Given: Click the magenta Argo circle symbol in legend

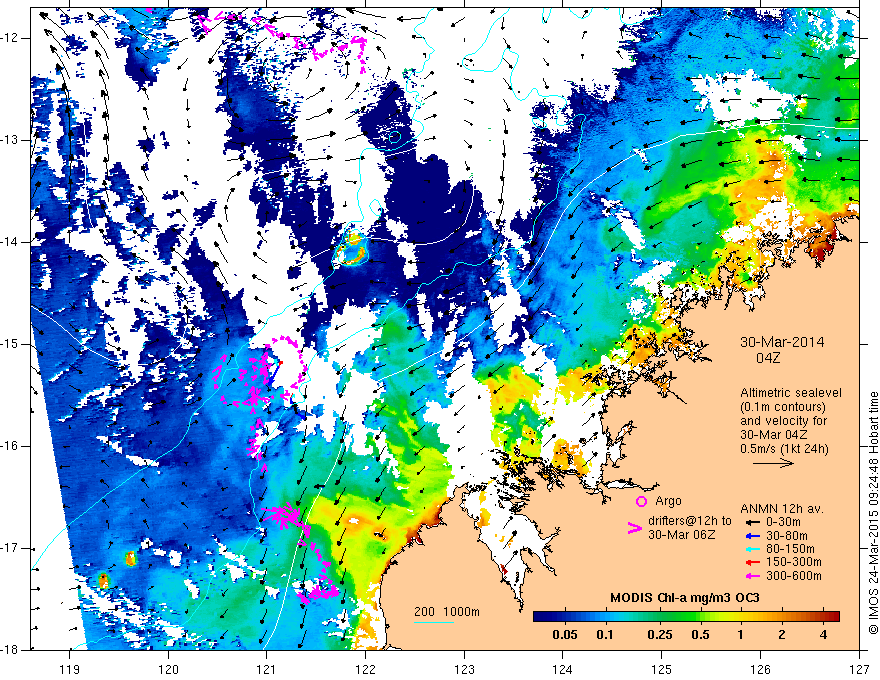Looking at the screenshot, I should [641, 501].
